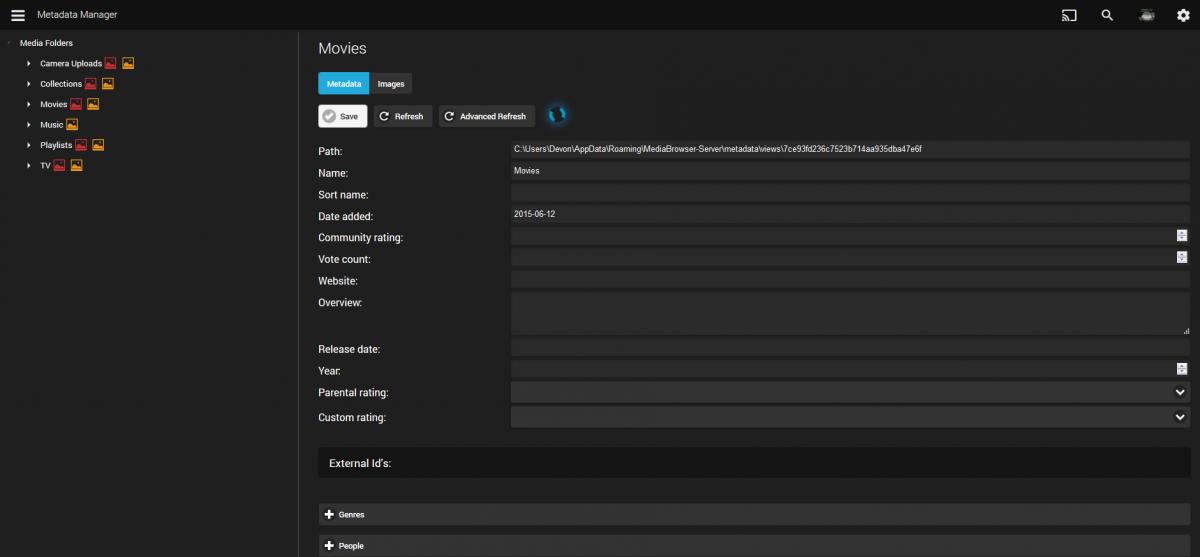1200x557 pixels.
Task: Click red image icon beside Camera Uploads
Action: (x=111, y=64)
